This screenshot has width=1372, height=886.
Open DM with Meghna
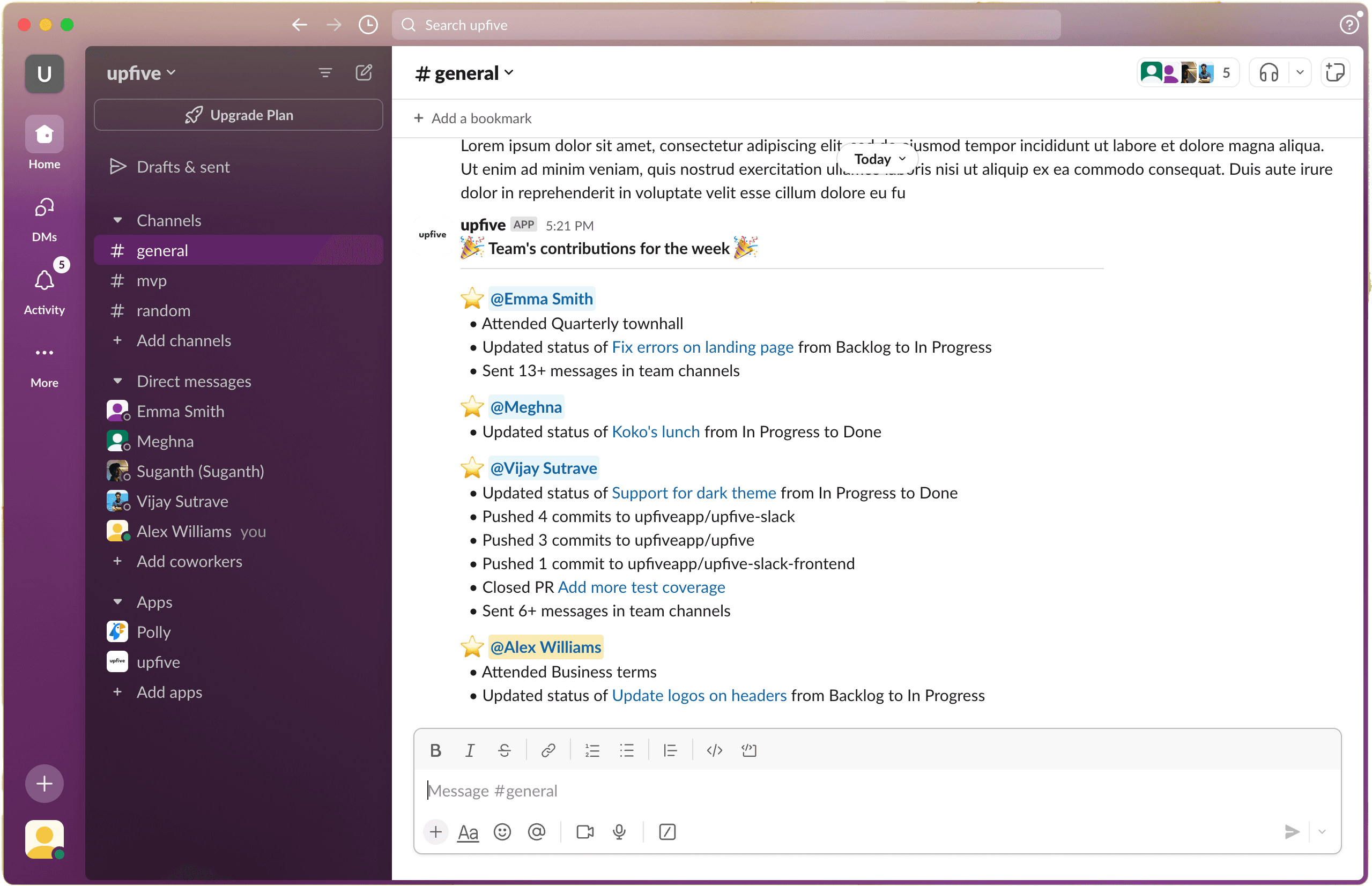point(238,441)
